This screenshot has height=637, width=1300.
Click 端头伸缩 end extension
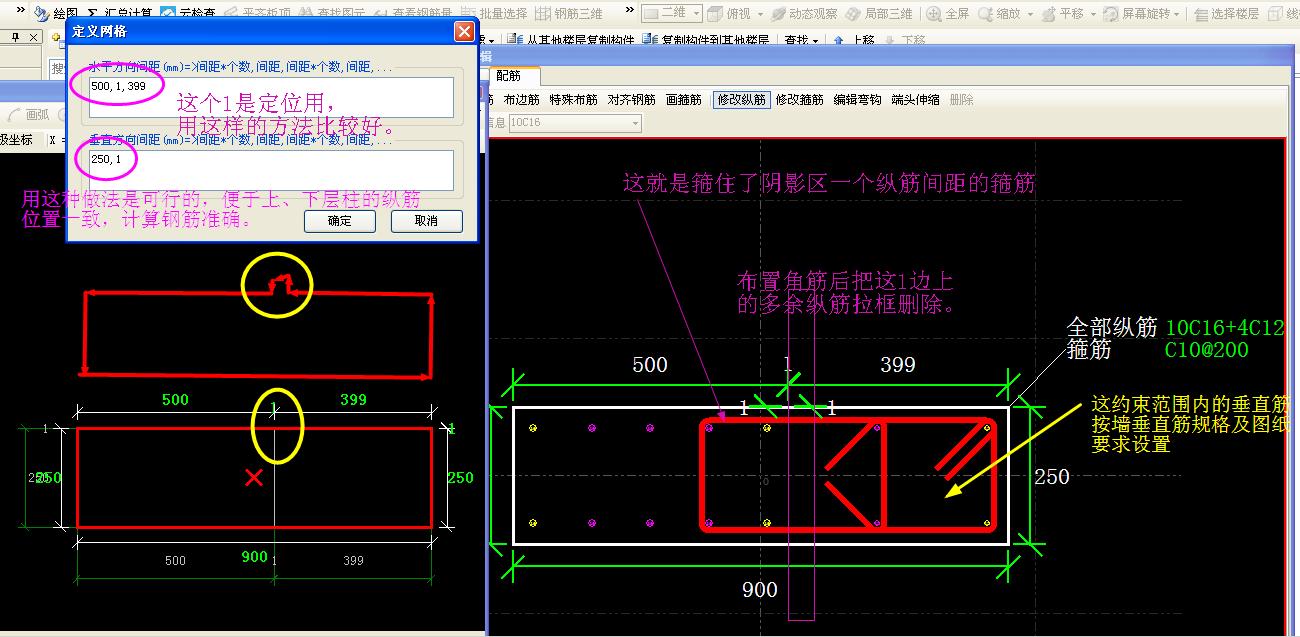point(916,100)
